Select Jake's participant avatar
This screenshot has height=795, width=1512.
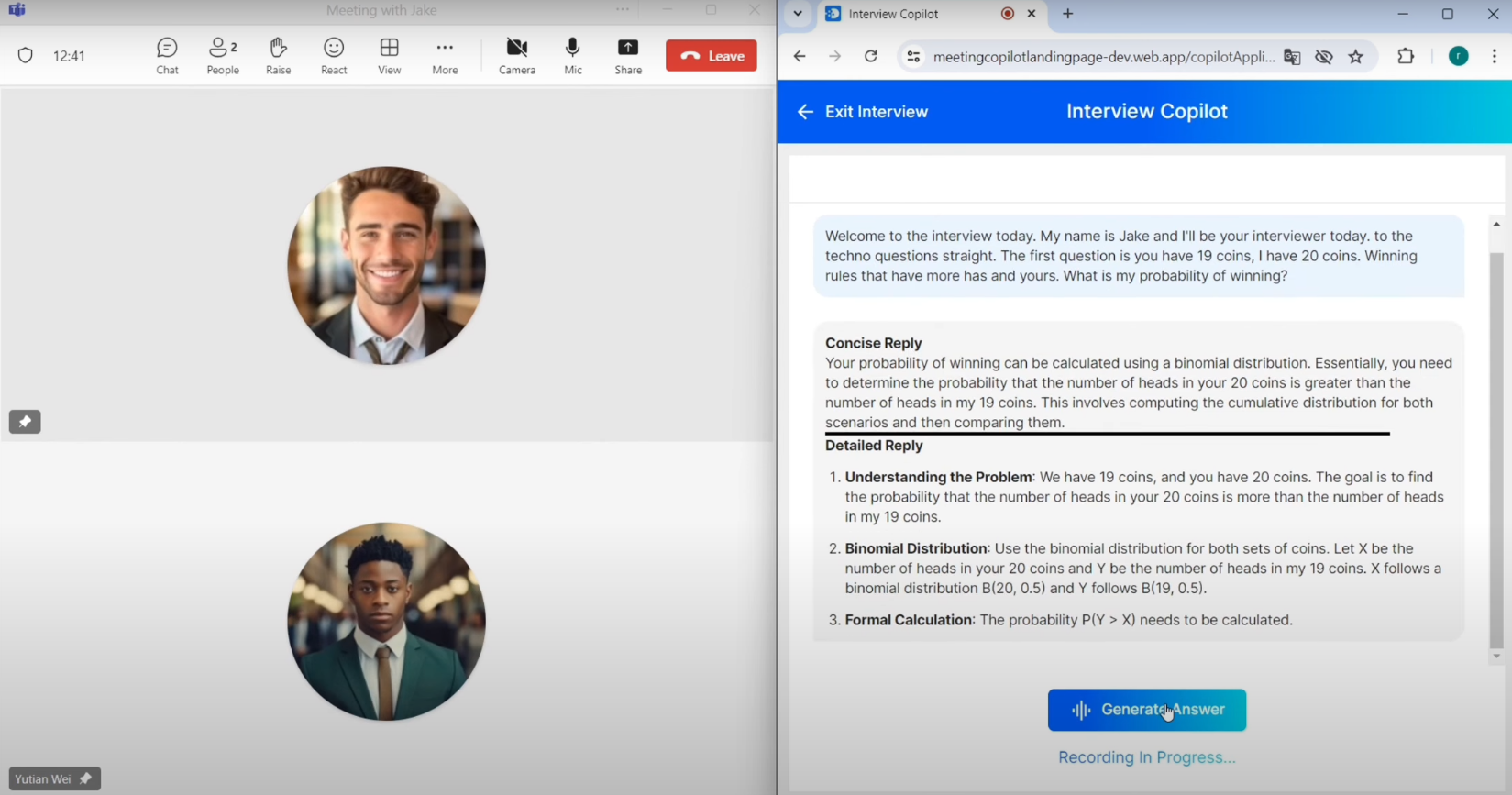(386, 265)
